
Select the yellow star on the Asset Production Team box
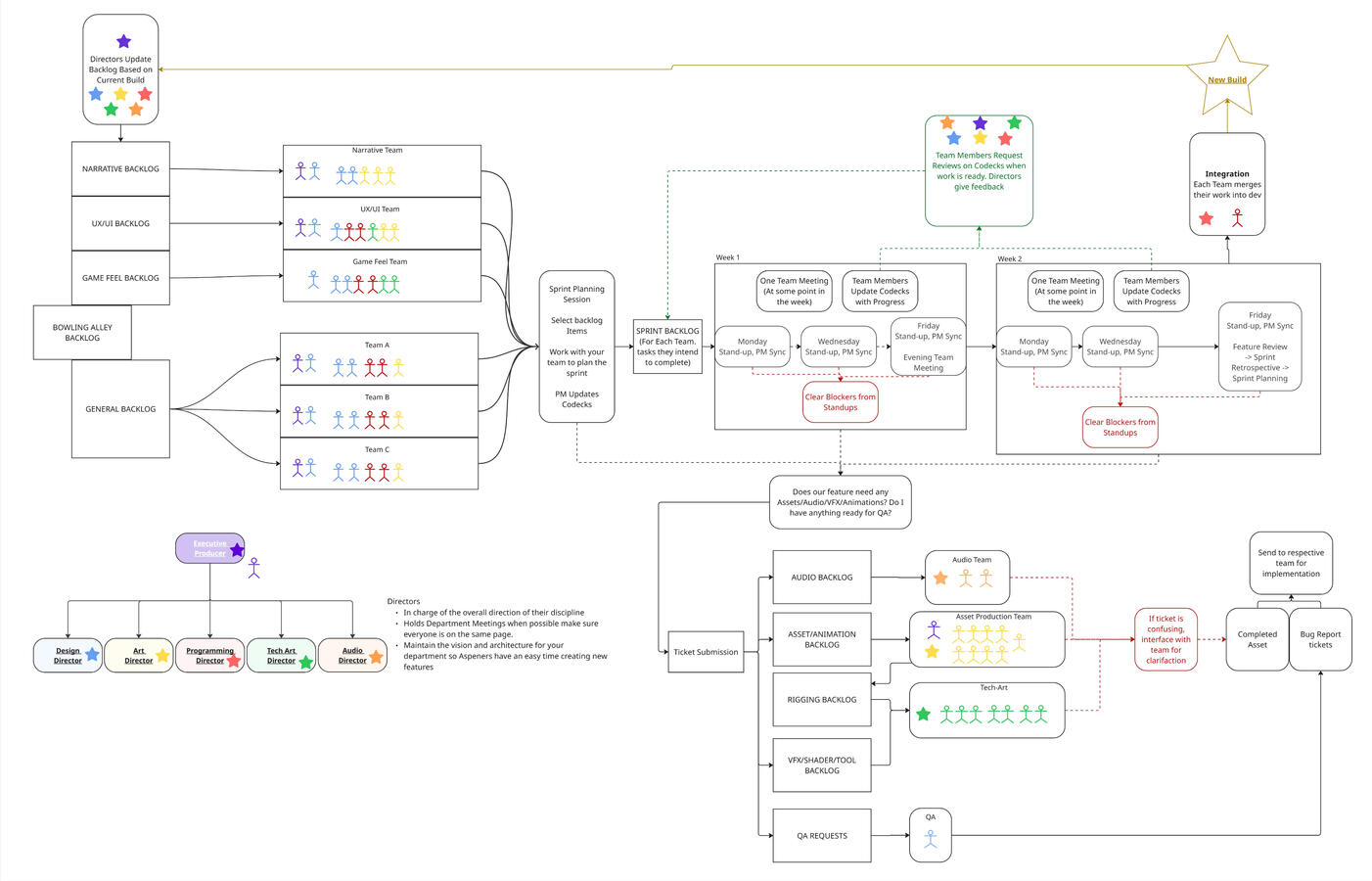pos(931,650)
